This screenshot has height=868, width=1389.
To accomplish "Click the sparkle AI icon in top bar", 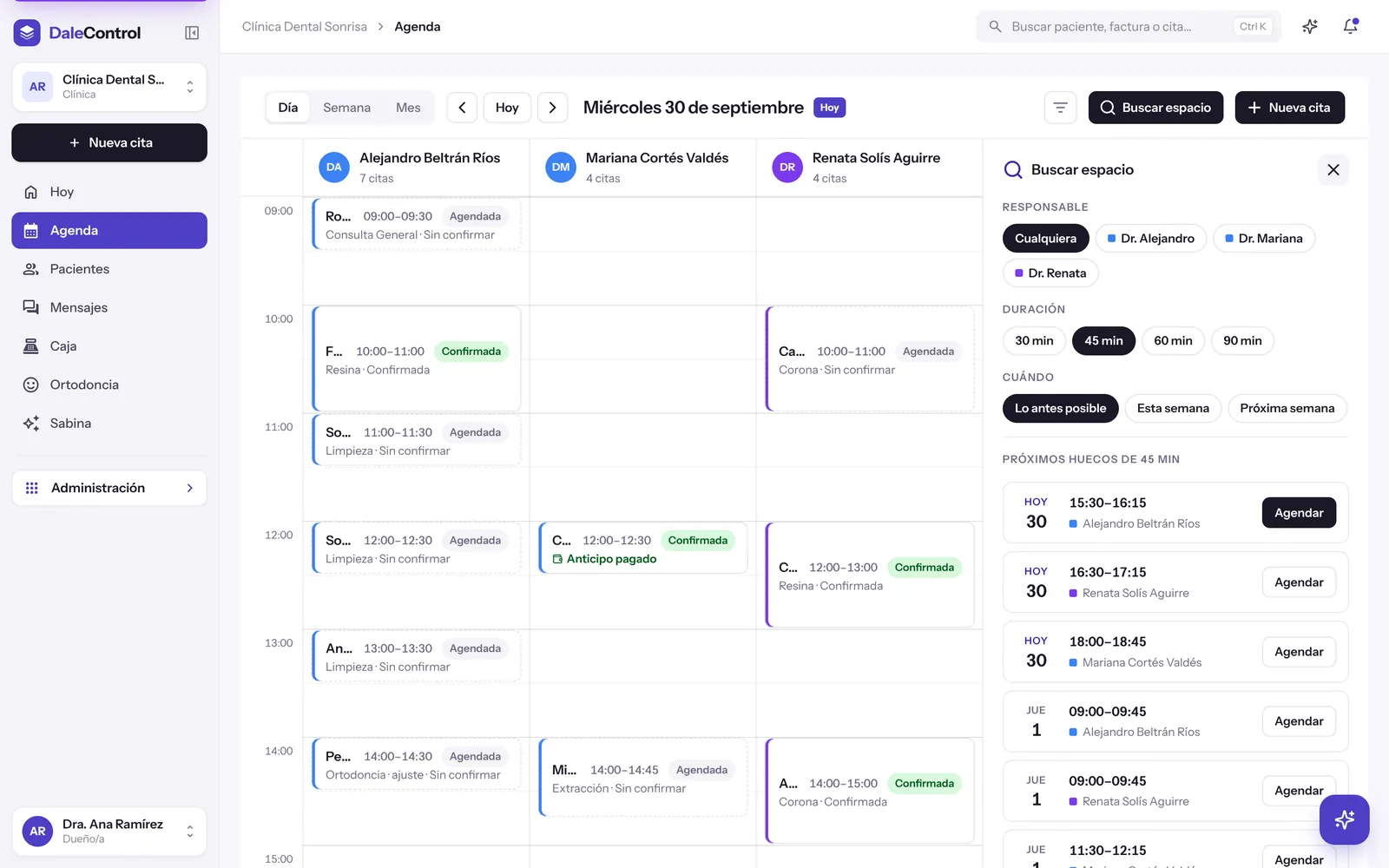I will pyautogui.click(x=1310, y=27).
